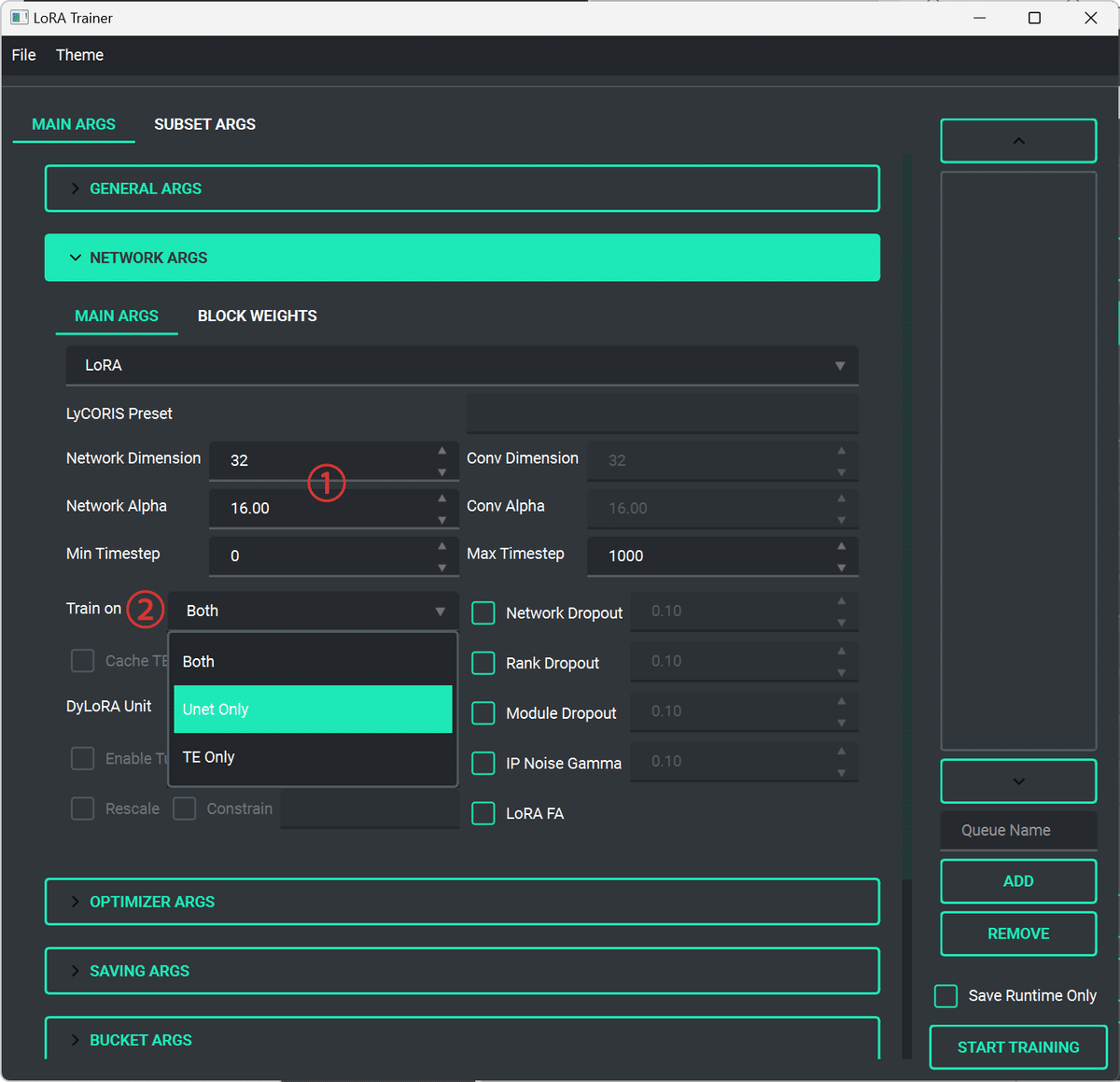The width and height of the screenshot is (1120, 1082).
Task: Increment Max Timestep using its up arrow
Action: 841,547
